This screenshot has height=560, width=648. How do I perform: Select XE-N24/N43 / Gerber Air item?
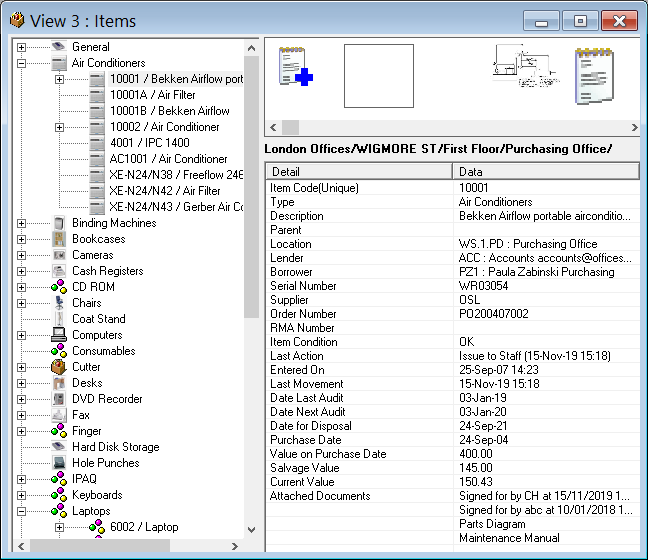[176, 207]
